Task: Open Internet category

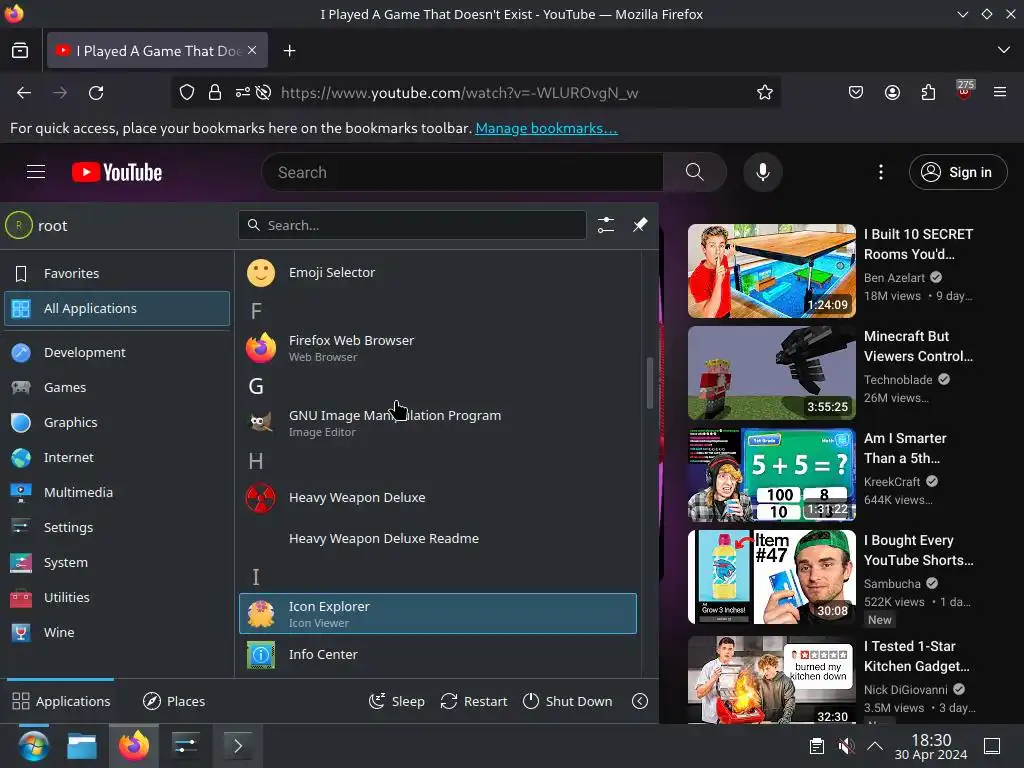Action: 117,457
